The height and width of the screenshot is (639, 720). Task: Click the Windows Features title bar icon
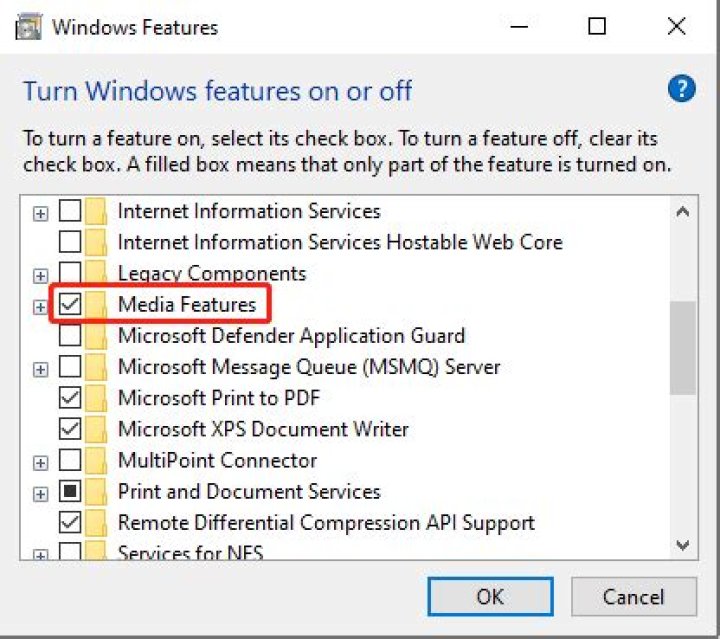(28, 27)
